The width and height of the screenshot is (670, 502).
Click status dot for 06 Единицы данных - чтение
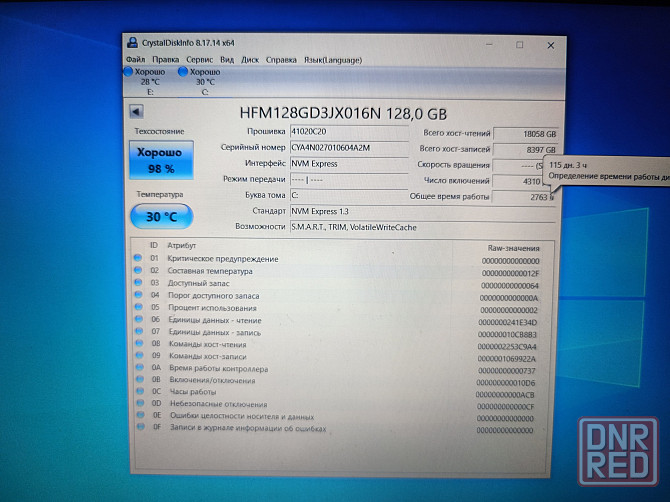click(x=139, y=319)
